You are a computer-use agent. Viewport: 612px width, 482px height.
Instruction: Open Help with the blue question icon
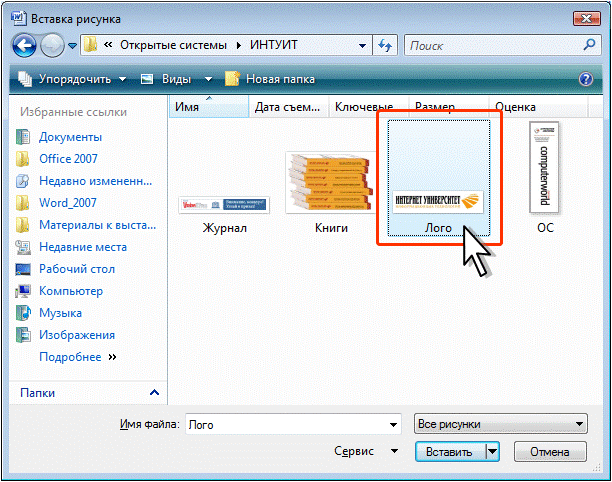585,79
